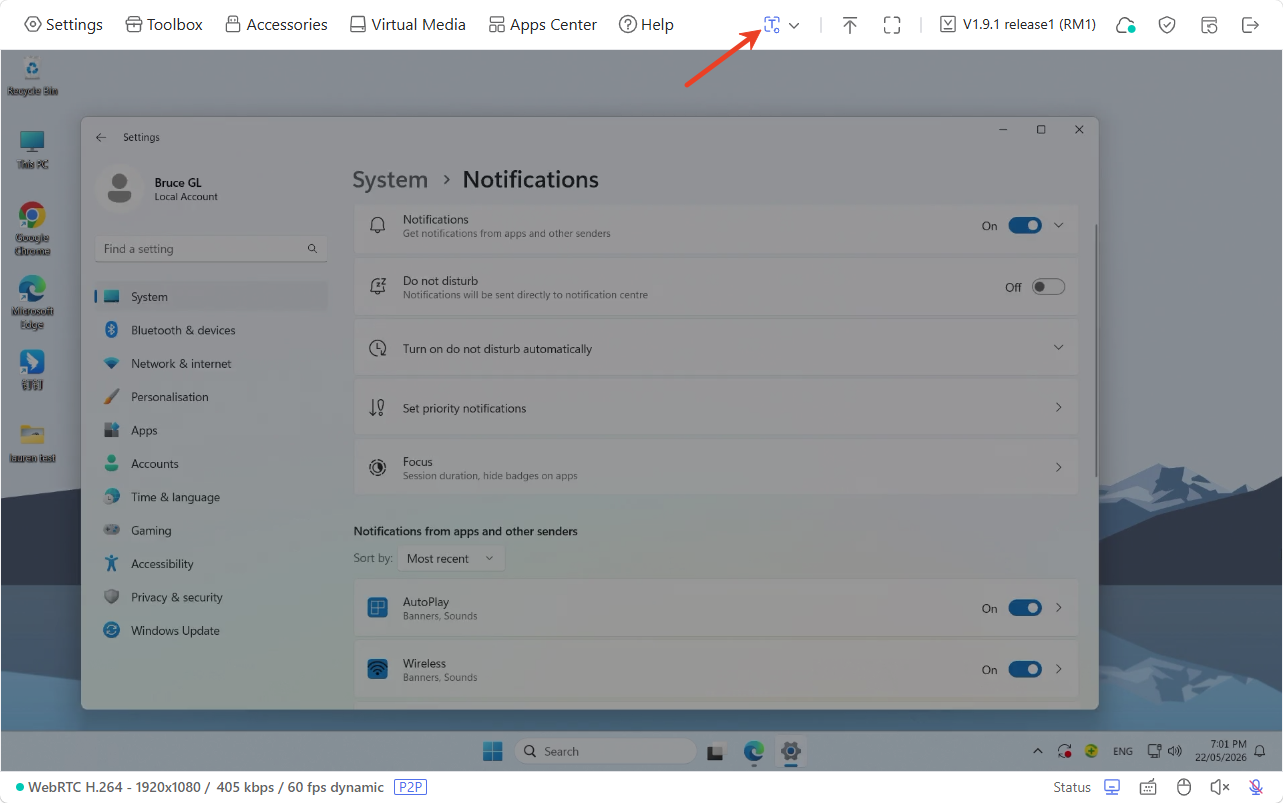
Task: Disable the AutoPlay notifications toggle
Action: pos(1025,608)
